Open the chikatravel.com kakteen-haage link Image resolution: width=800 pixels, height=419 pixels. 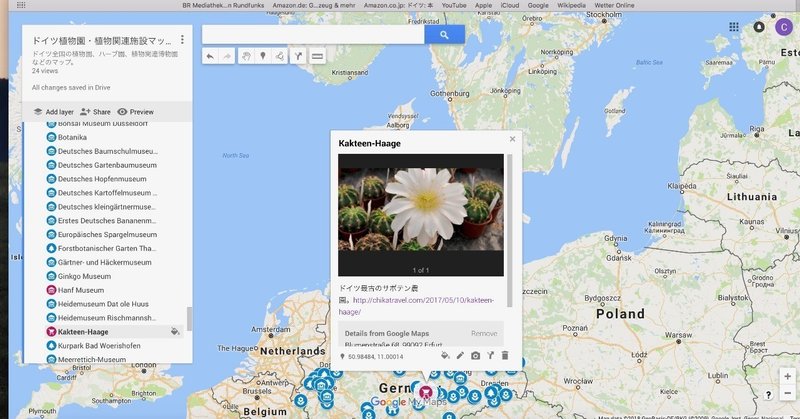point(416,306)
